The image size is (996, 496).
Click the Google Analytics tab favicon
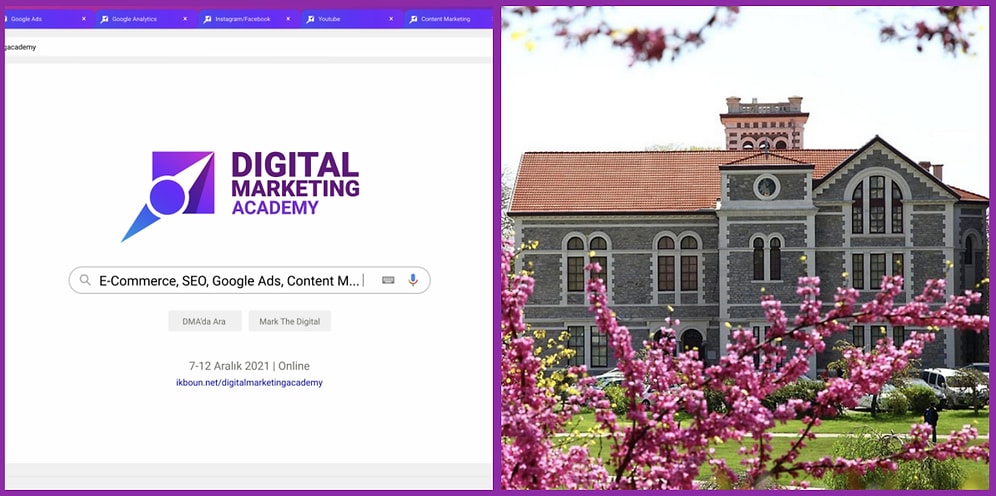(105, 19)
